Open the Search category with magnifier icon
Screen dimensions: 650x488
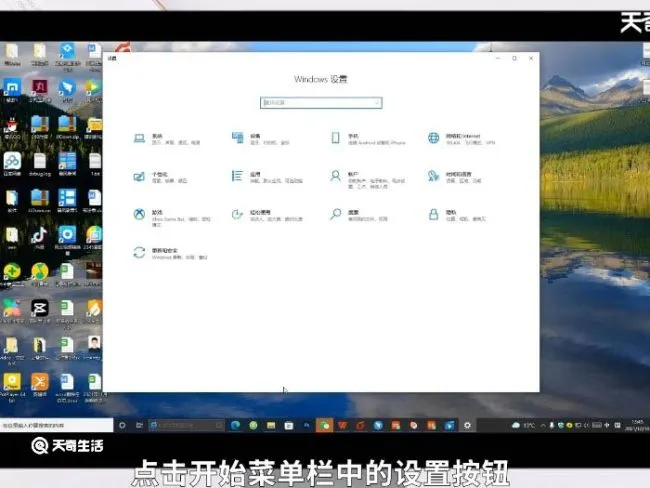359,215
